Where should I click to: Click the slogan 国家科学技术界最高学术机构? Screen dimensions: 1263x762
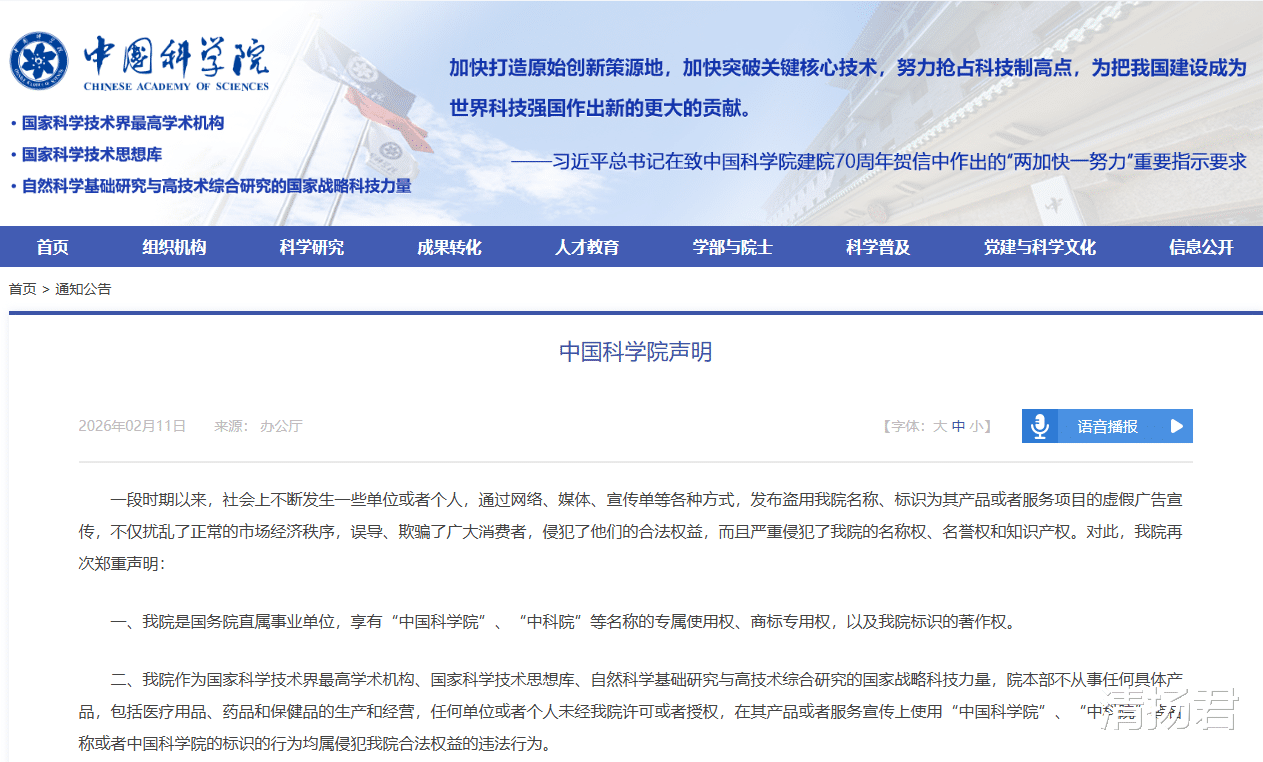click(x=123, y=123)
